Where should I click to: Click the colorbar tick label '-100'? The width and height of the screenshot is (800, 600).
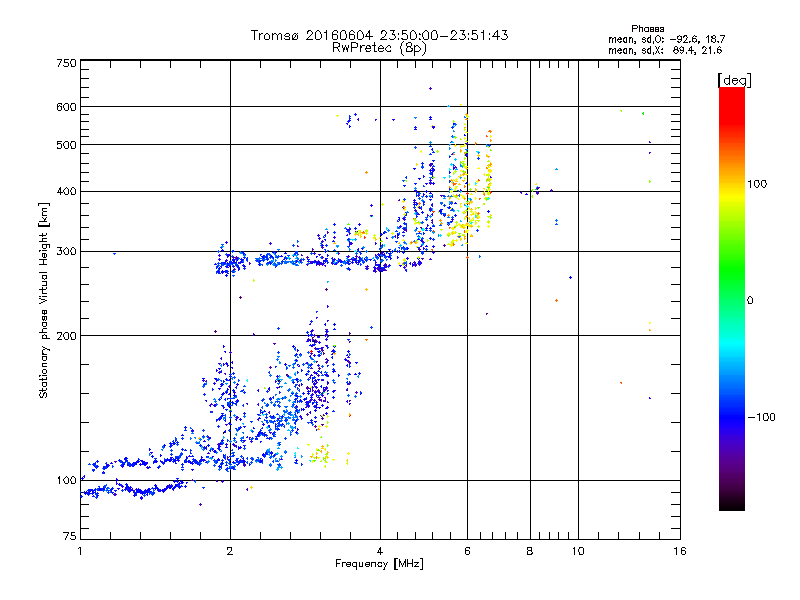coord(761,417)
